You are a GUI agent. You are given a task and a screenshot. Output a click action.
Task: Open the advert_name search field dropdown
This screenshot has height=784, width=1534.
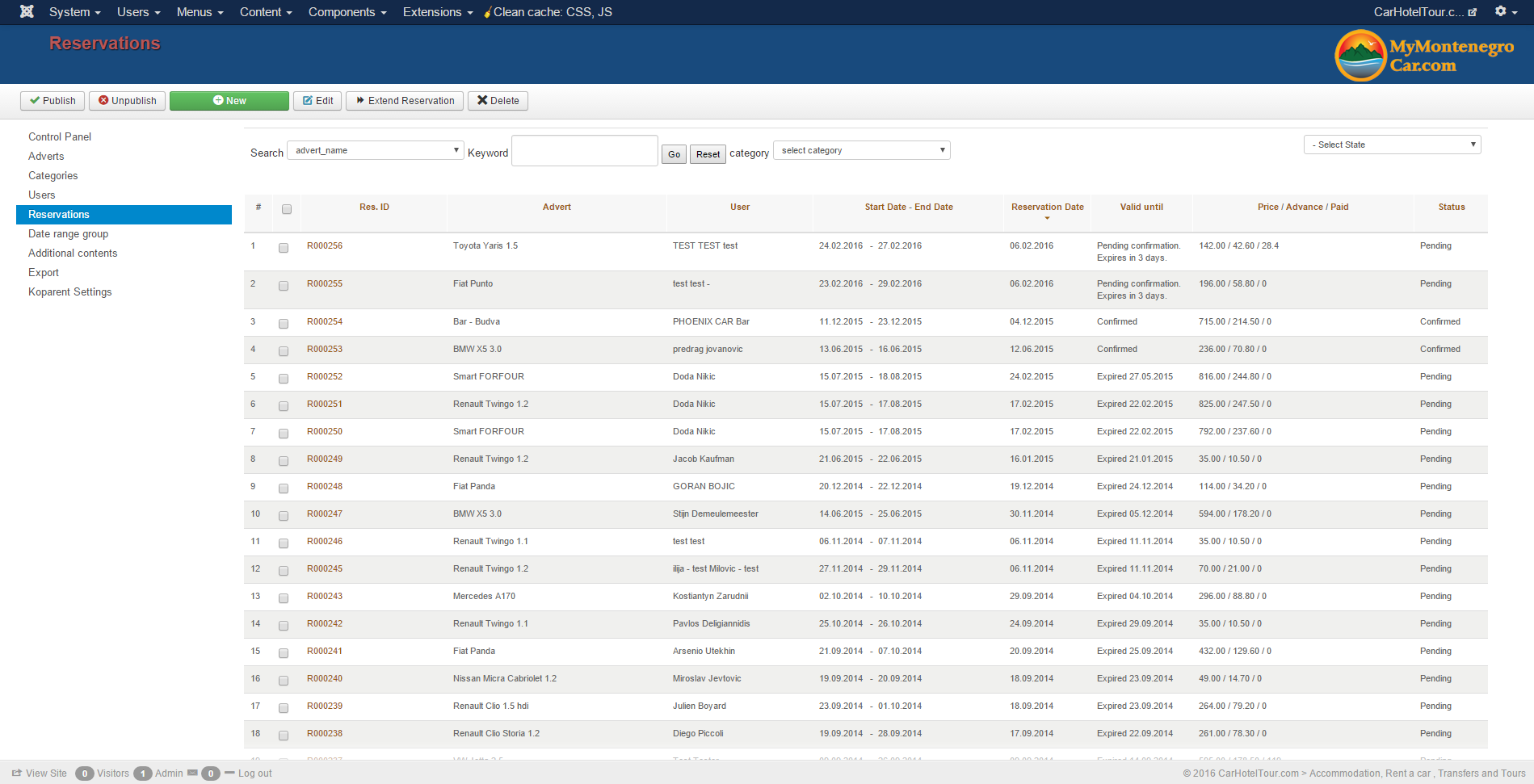376,151
